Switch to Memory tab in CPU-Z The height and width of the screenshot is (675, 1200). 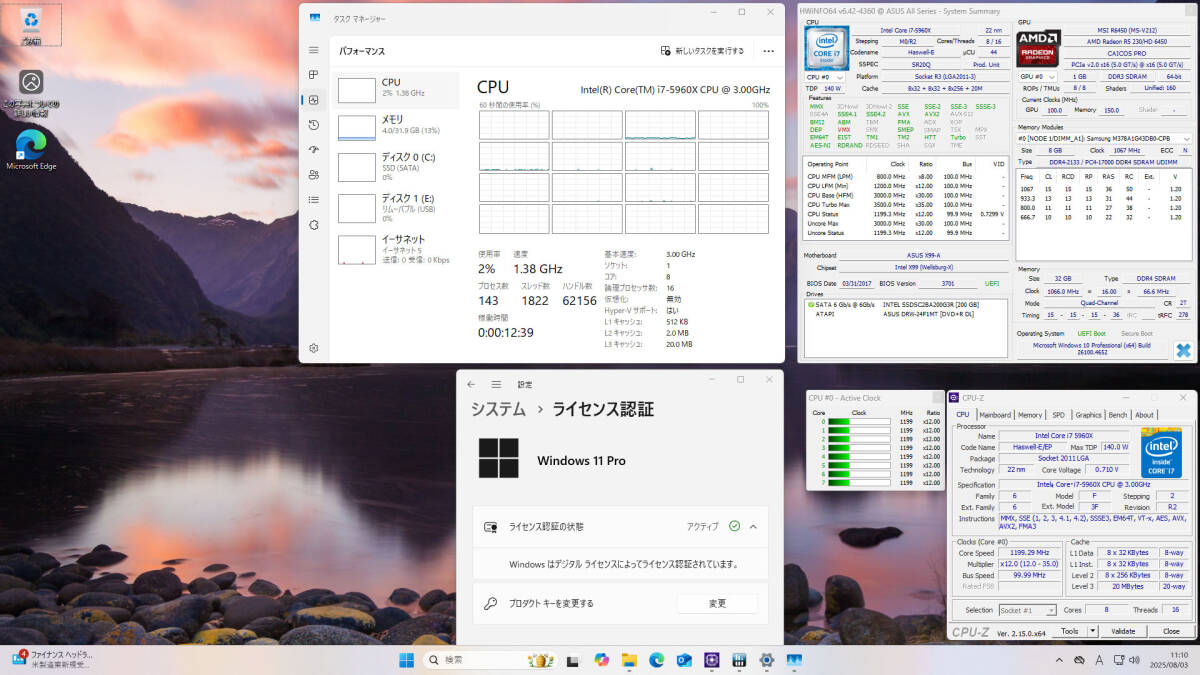pos(1029,415)
